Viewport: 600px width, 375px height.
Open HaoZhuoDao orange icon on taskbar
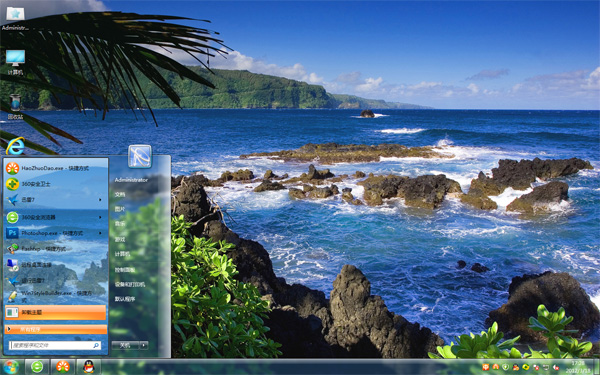tap(63, 367)
